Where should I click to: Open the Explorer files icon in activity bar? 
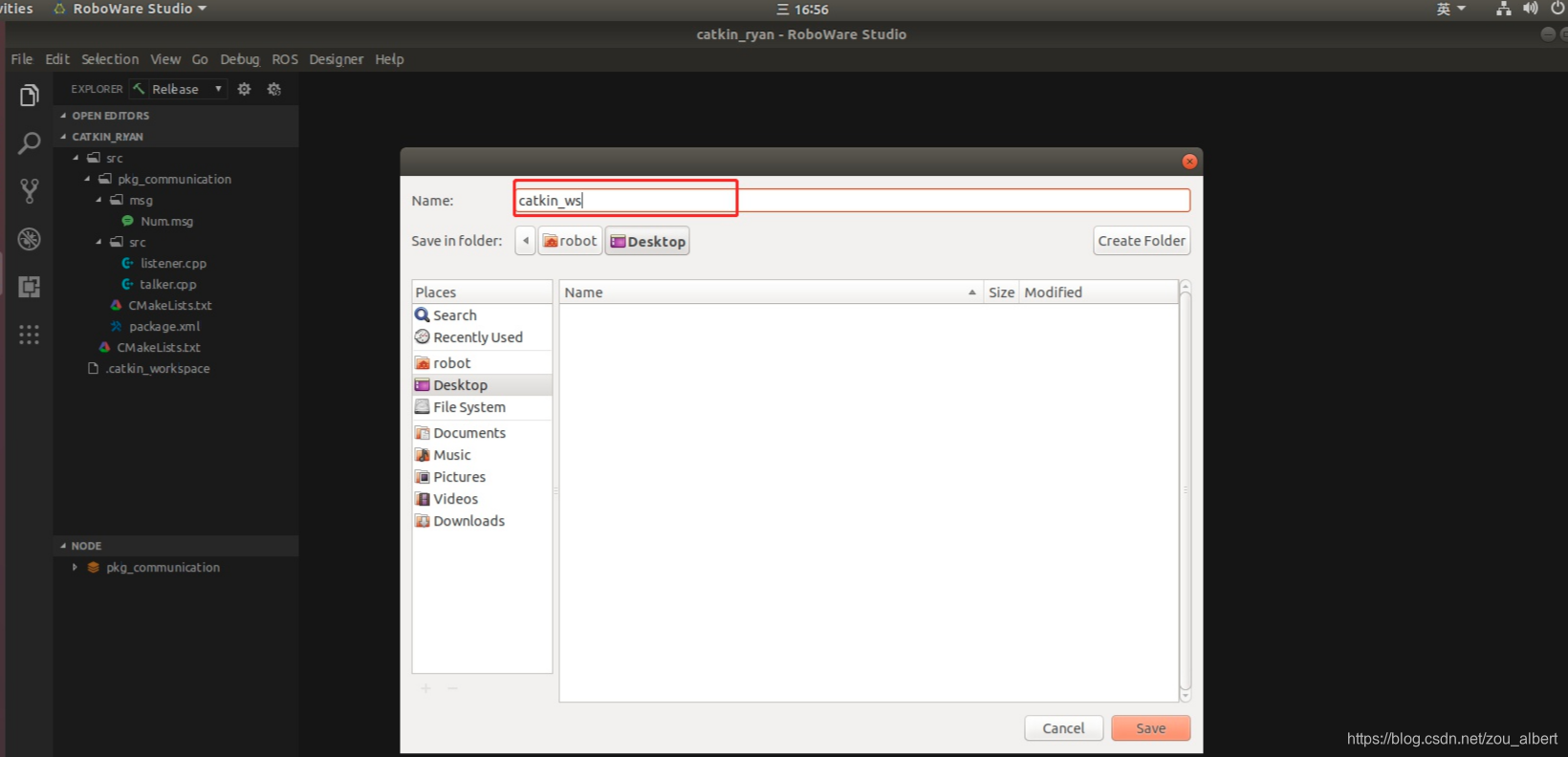click(x=30, y=96)
